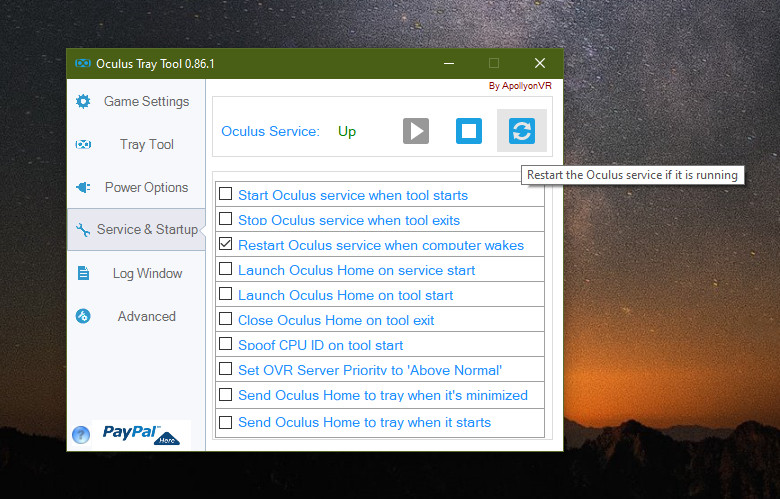
Task: Click the PayPal Here donate button
Action: pyautogui.click(x=141, y=434)
